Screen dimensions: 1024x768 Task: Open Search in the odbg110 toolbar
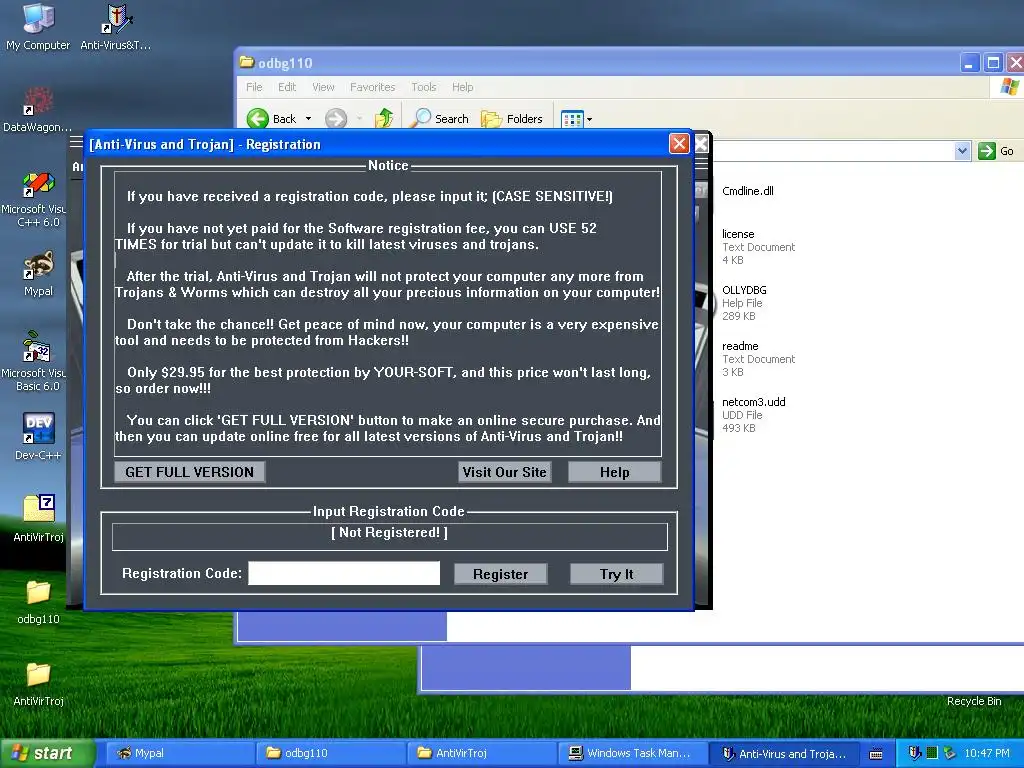(440, 119)
